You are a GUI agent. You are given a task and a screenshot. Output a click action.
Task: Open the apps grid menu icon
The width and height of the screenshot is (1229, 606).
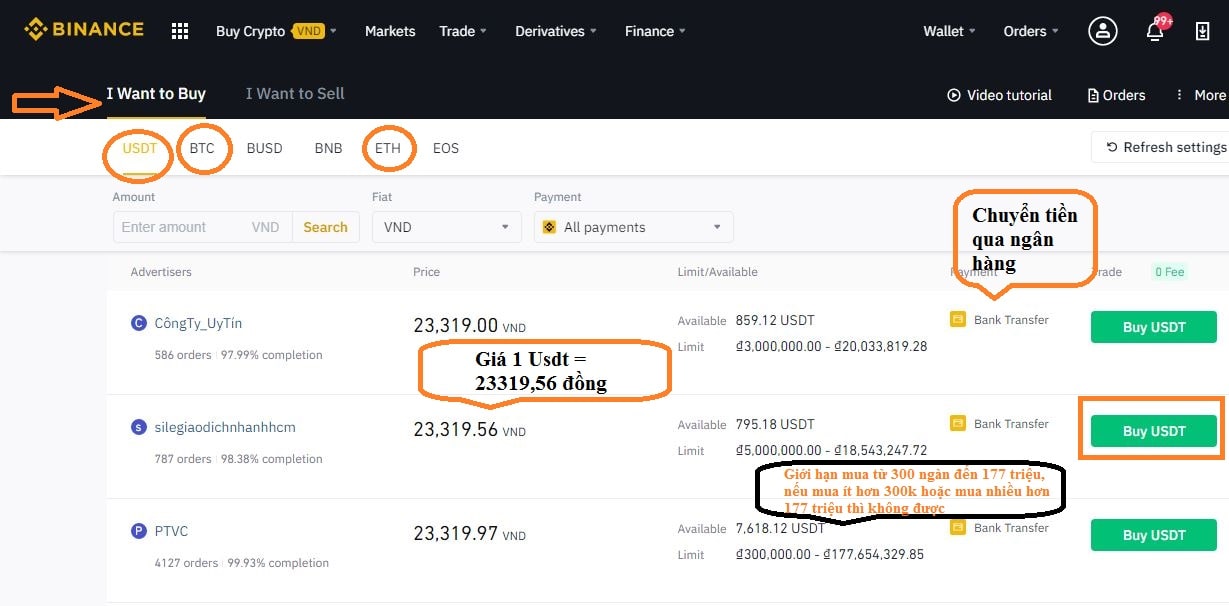180,31
